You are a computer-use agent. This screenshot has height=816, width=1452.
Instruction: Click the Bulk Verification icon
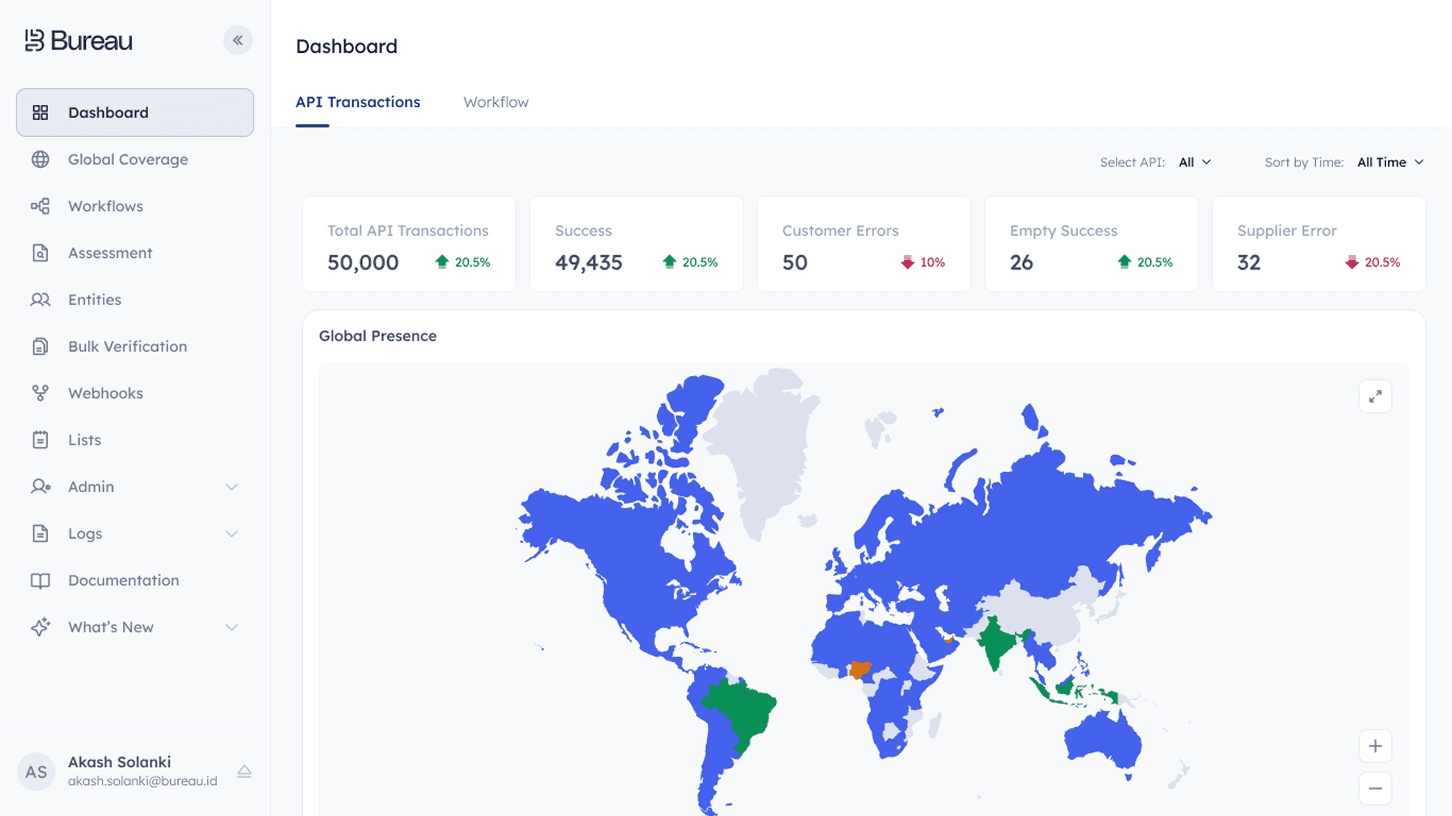click(40, 346)
